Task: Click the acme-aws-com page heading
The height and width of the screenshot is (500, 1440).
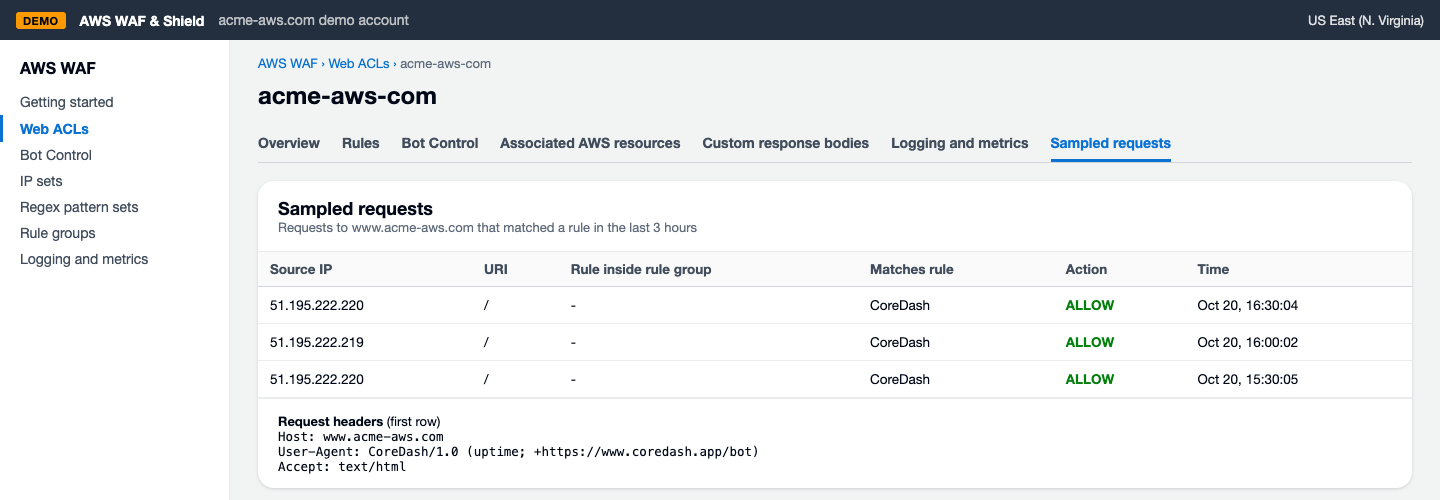Action: click(347, 96)
